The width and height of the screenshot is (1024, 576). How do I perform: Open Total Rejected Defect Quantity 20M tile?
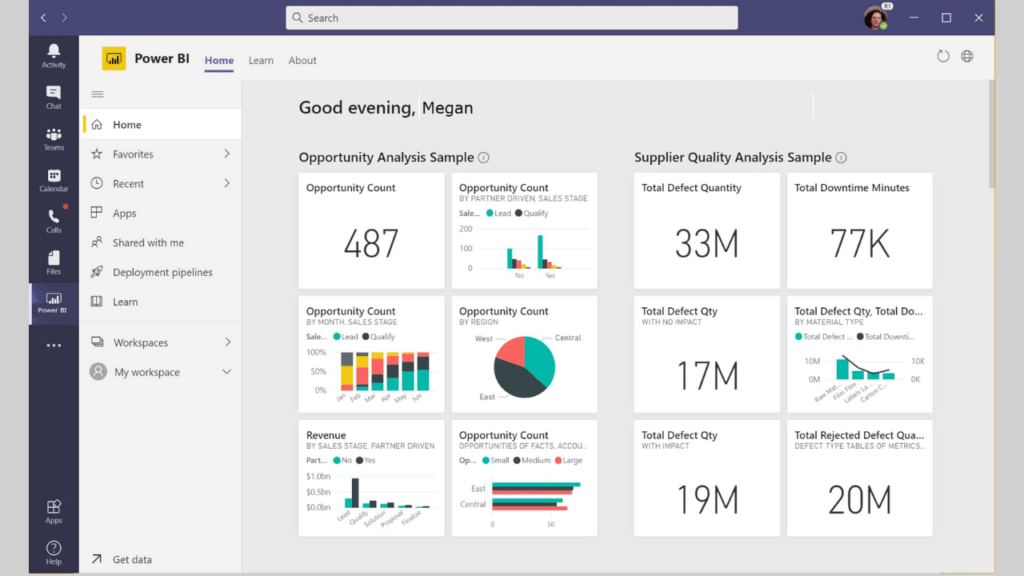point(859,478)
